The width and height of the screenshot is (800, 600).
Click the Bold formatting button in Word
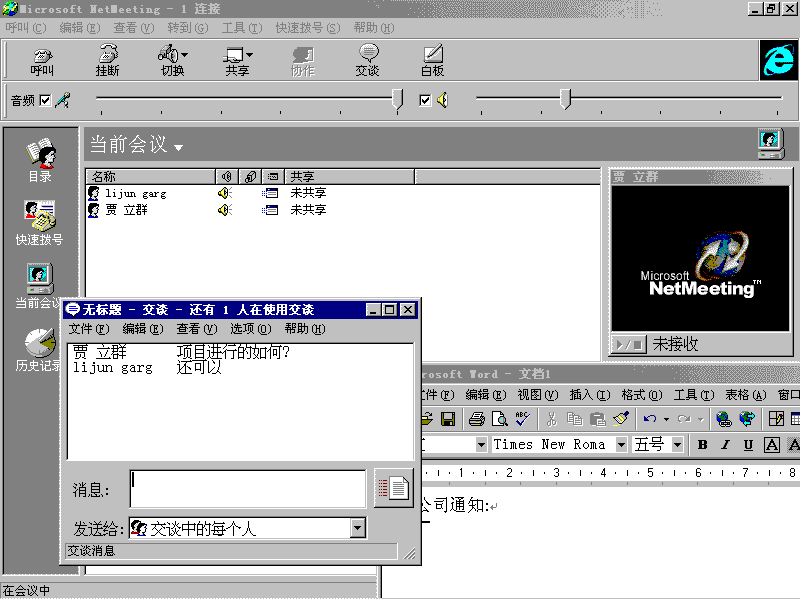[702, 445]
